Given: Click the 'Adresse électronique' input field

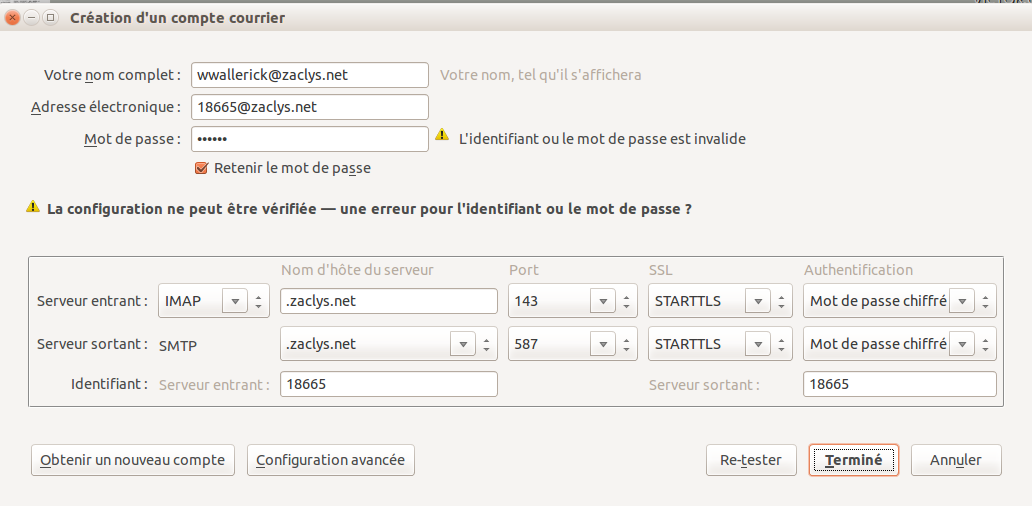Looking at the screenshot, I should point(309,107).
